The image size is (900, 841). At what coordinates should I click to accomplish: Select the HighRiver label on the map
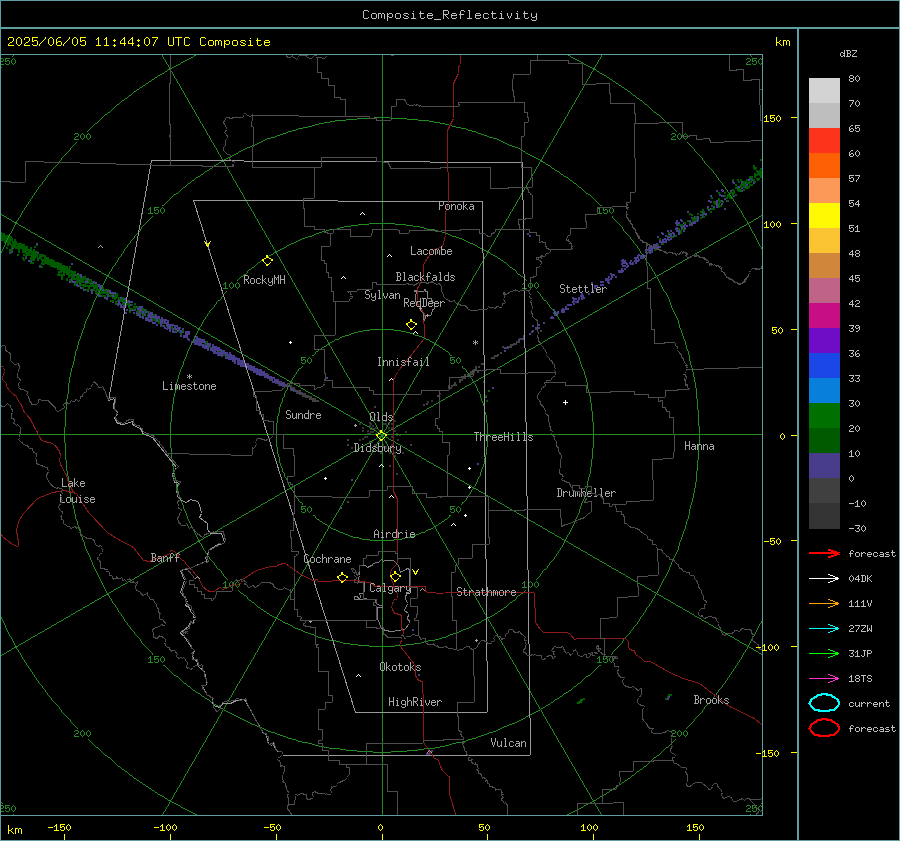pyautogui.click(x=415, y=702)
